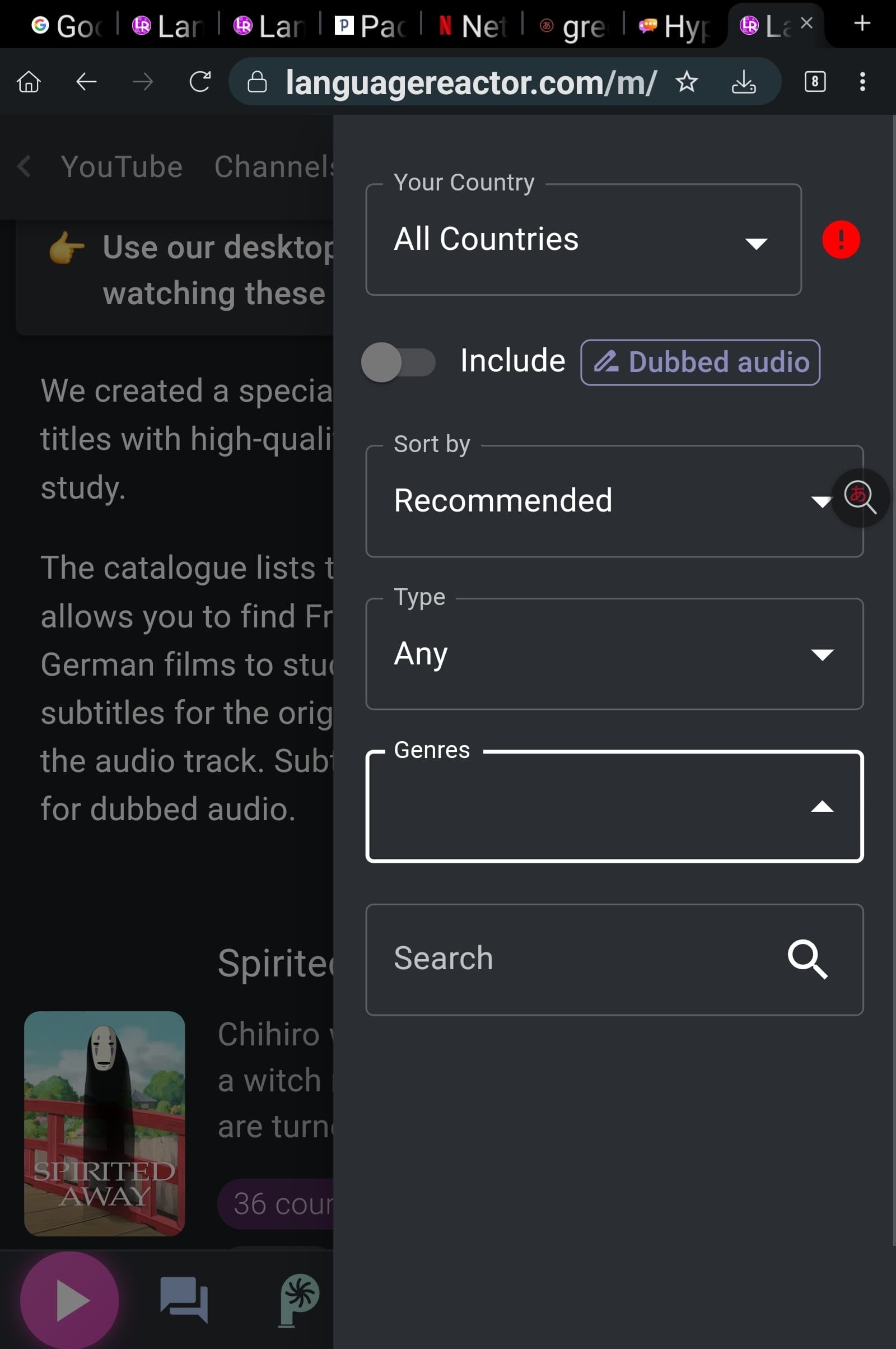Open the chat bubbles icon
896x1349 pixels.
[x=184, y=1299]
